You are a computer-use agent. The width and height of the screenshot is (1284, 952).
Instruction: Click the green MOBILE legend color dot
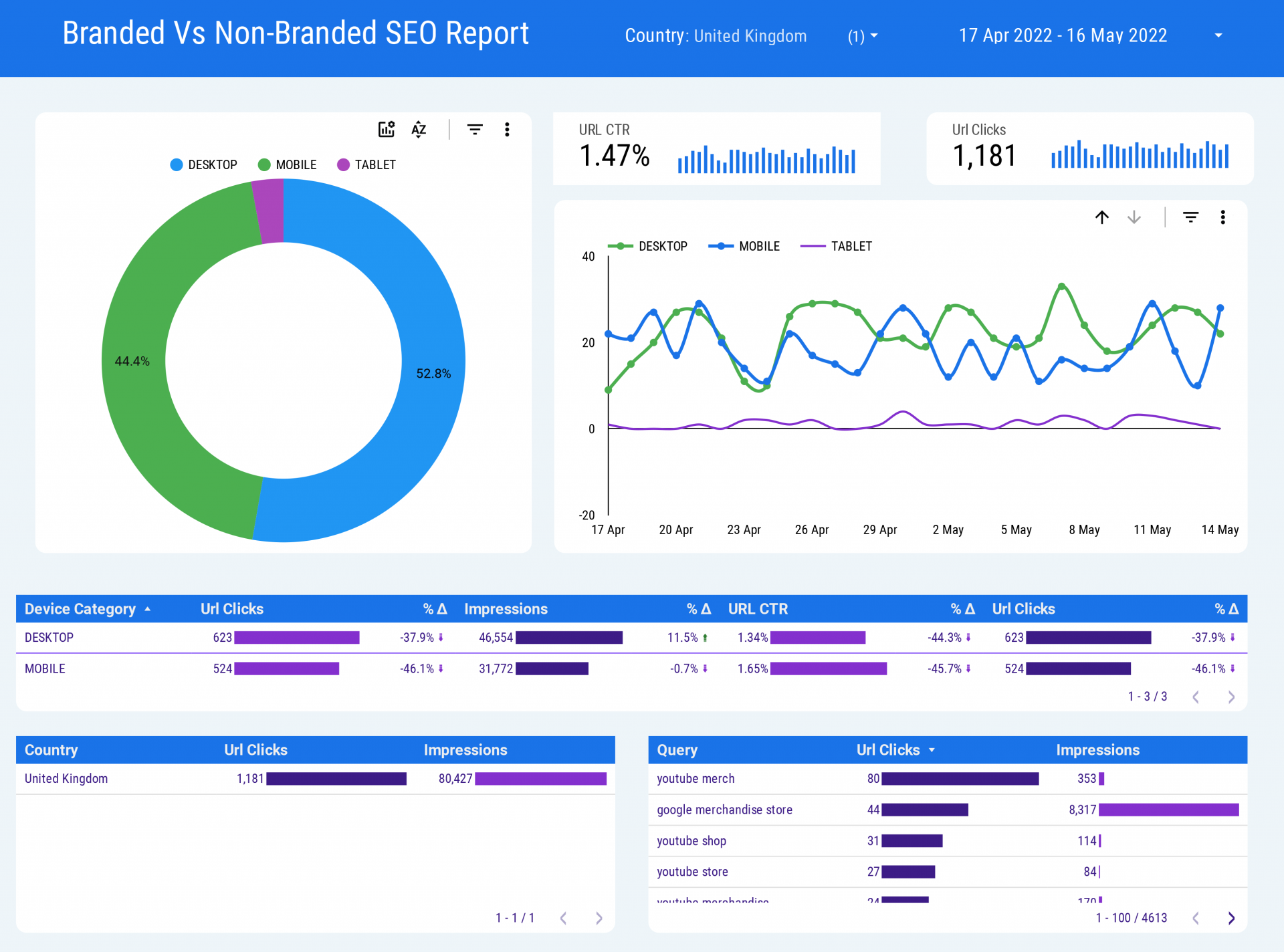point(262,164)
